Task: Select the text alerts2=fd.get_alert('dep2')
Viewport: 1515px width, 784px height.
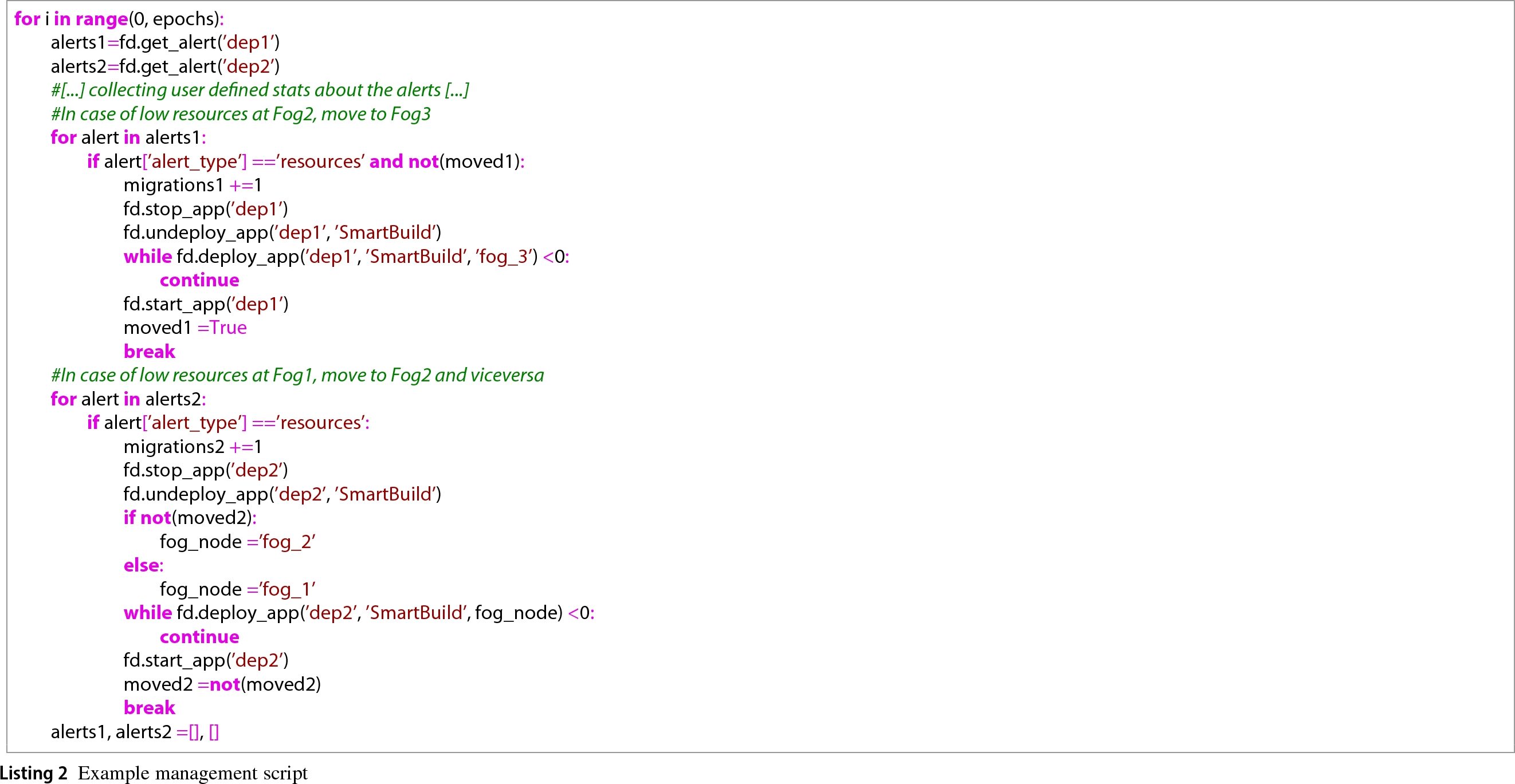Action: click(x=165, y=66)
